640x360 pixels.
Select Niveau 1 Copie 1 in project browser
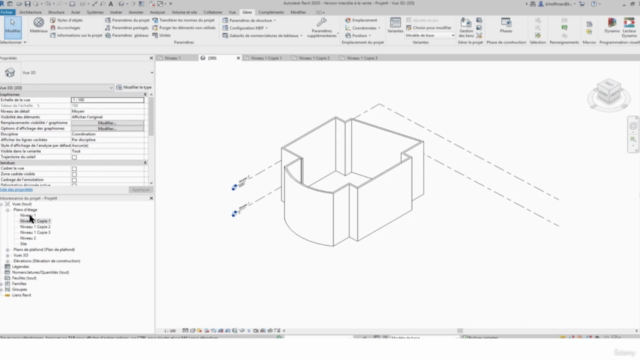click(35, 221)
